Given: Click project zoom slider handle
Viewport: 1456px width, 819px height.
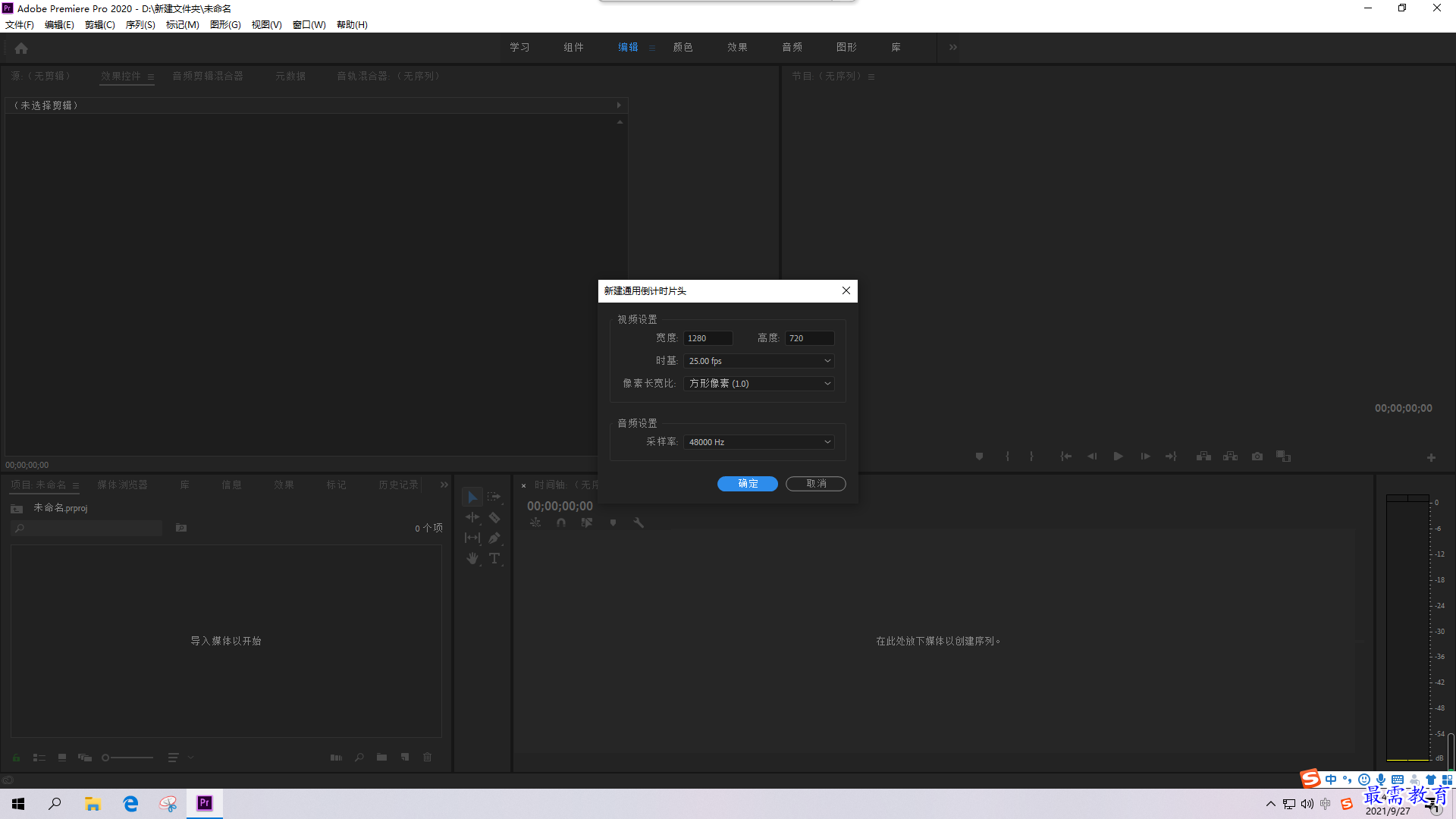Looking at the screenshot, I should pyautogui.click(x=105, y=758).
